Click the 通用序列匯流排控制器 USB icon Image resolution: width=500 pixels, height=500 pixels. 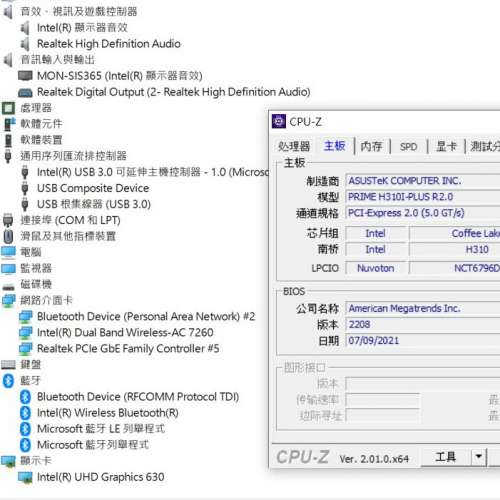click(x=8, y=156)
